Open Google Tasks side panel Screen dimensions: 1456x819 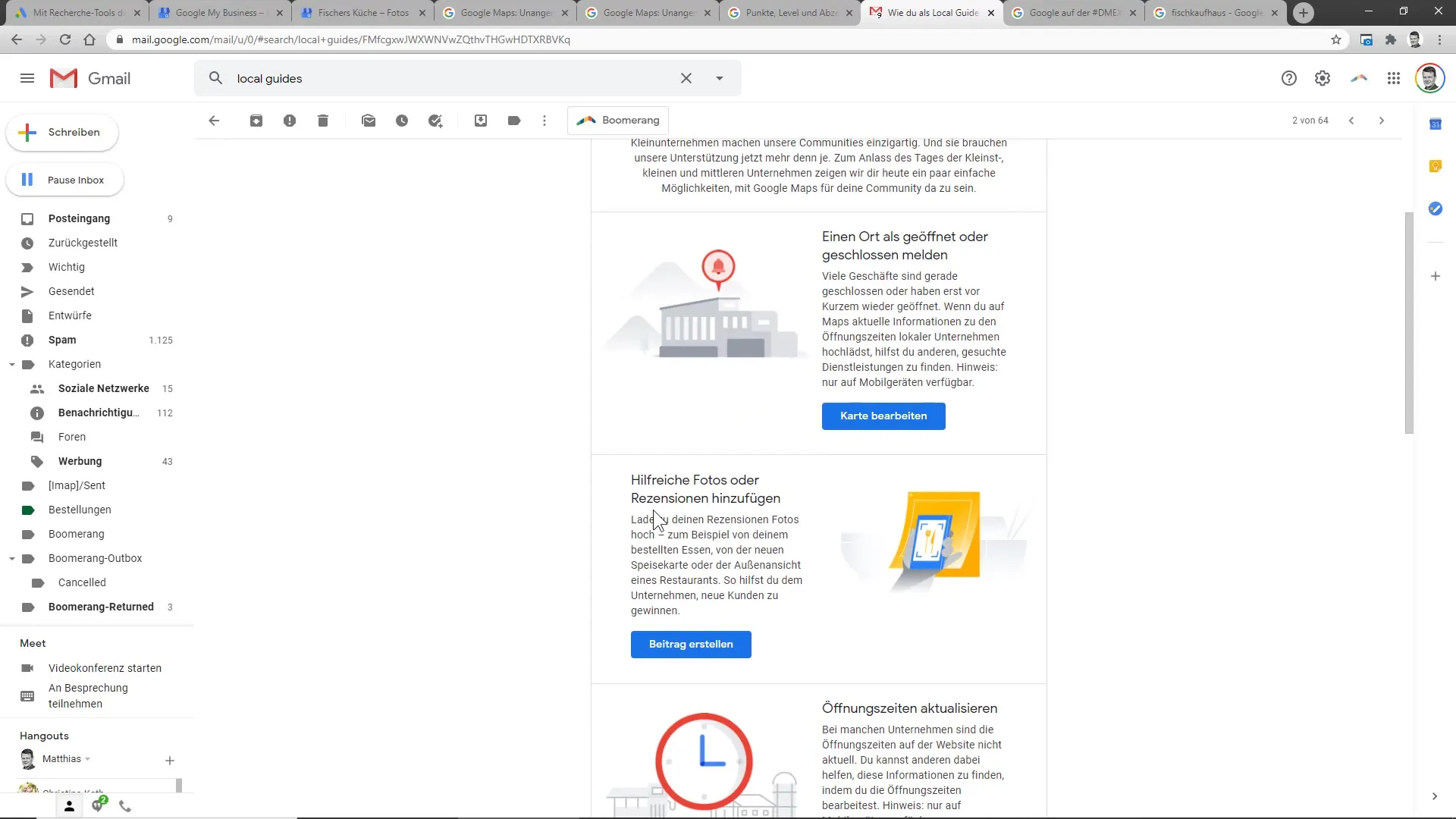pyautogui.click(x=1436, y=209)
